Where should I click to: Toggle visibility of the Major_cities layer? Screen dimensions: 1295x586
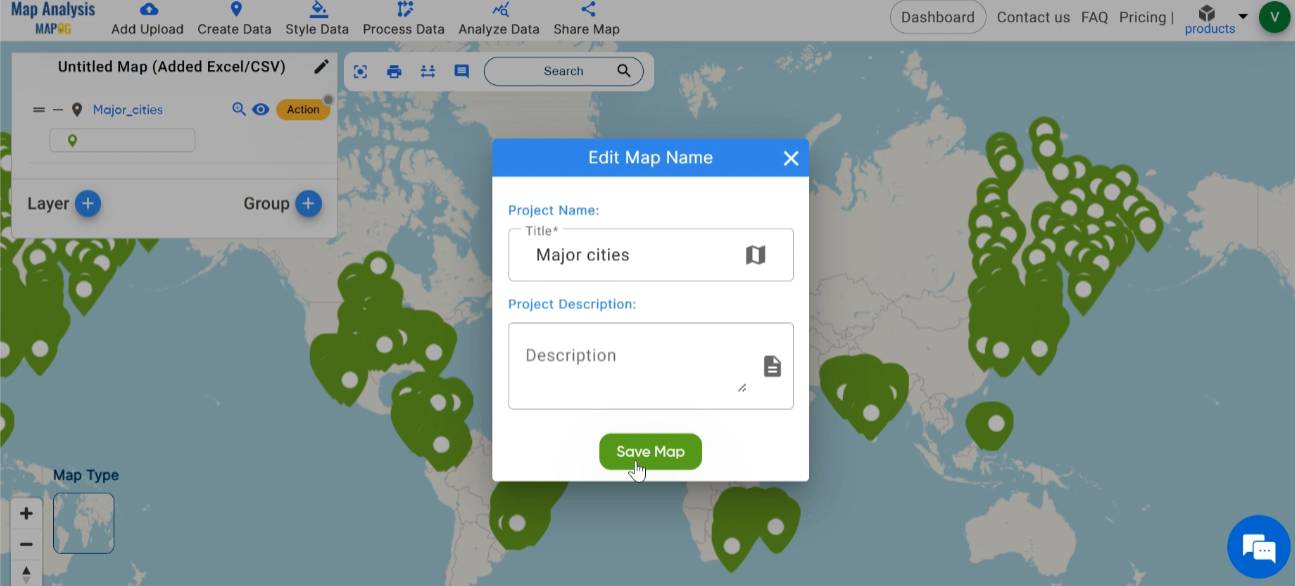pyautogui.click(x=260, y=109)
